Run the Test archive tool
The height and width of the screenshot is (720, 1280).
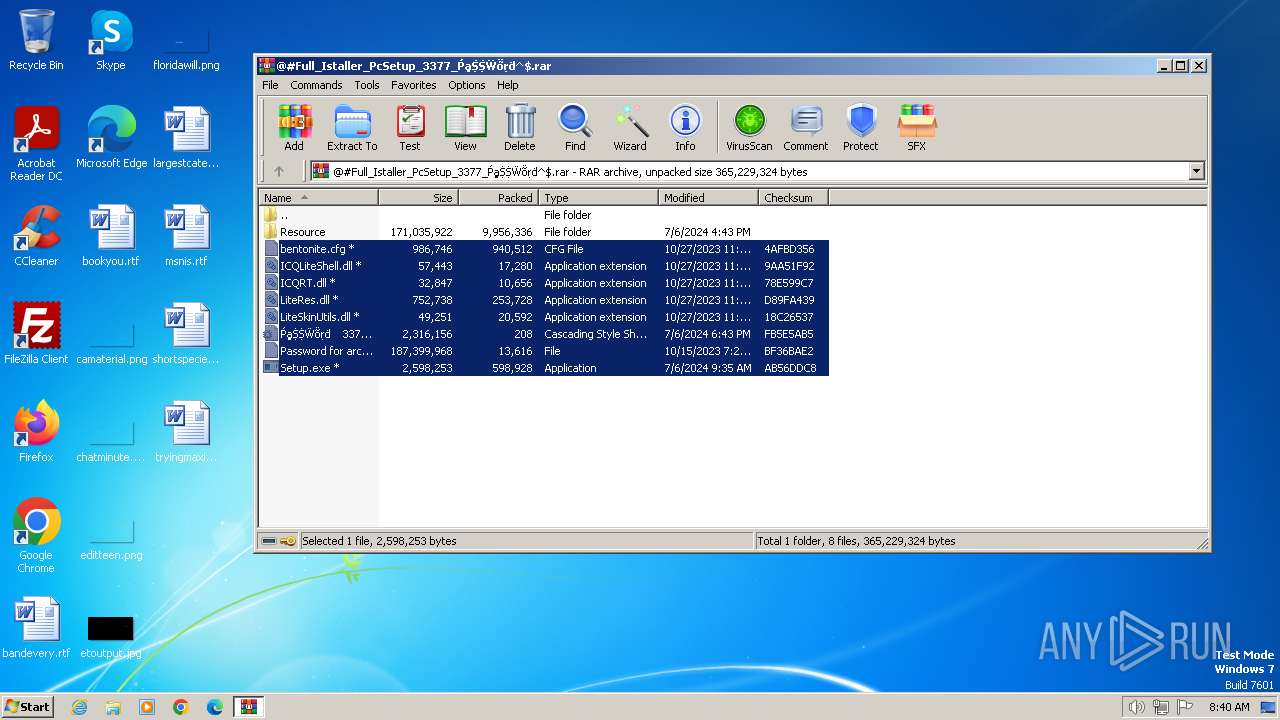click(410, 127)
